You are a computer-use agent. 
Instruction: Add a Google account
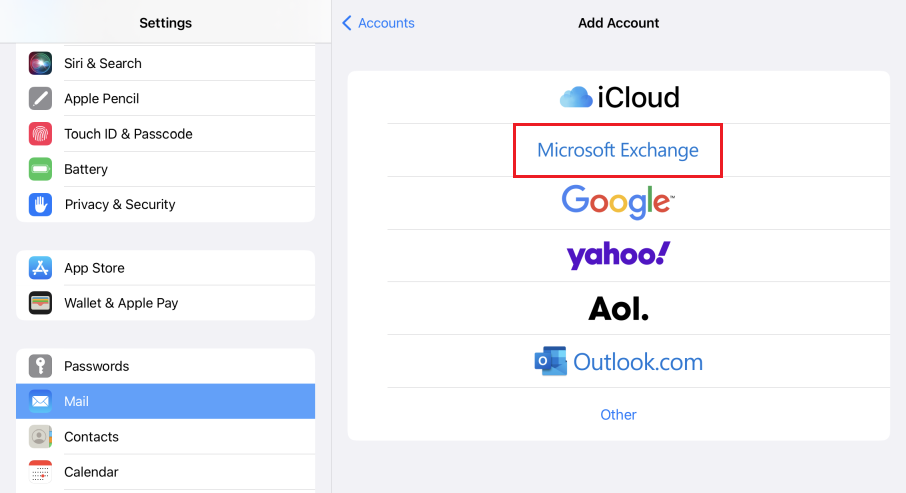click(x=618, y=203)
